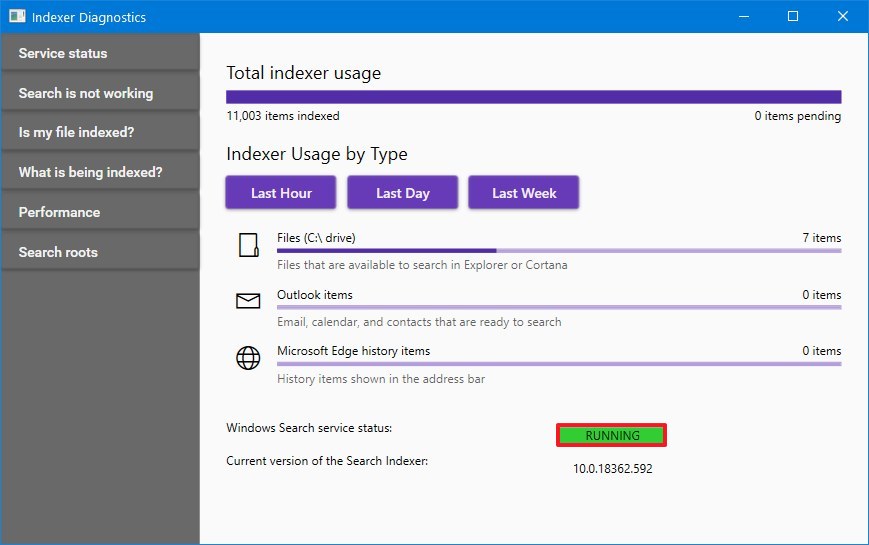This screenshot has width=869, height=545.
Task: Maximize the Indexer Diagnostics window
Action: click(x=793, y=16)
